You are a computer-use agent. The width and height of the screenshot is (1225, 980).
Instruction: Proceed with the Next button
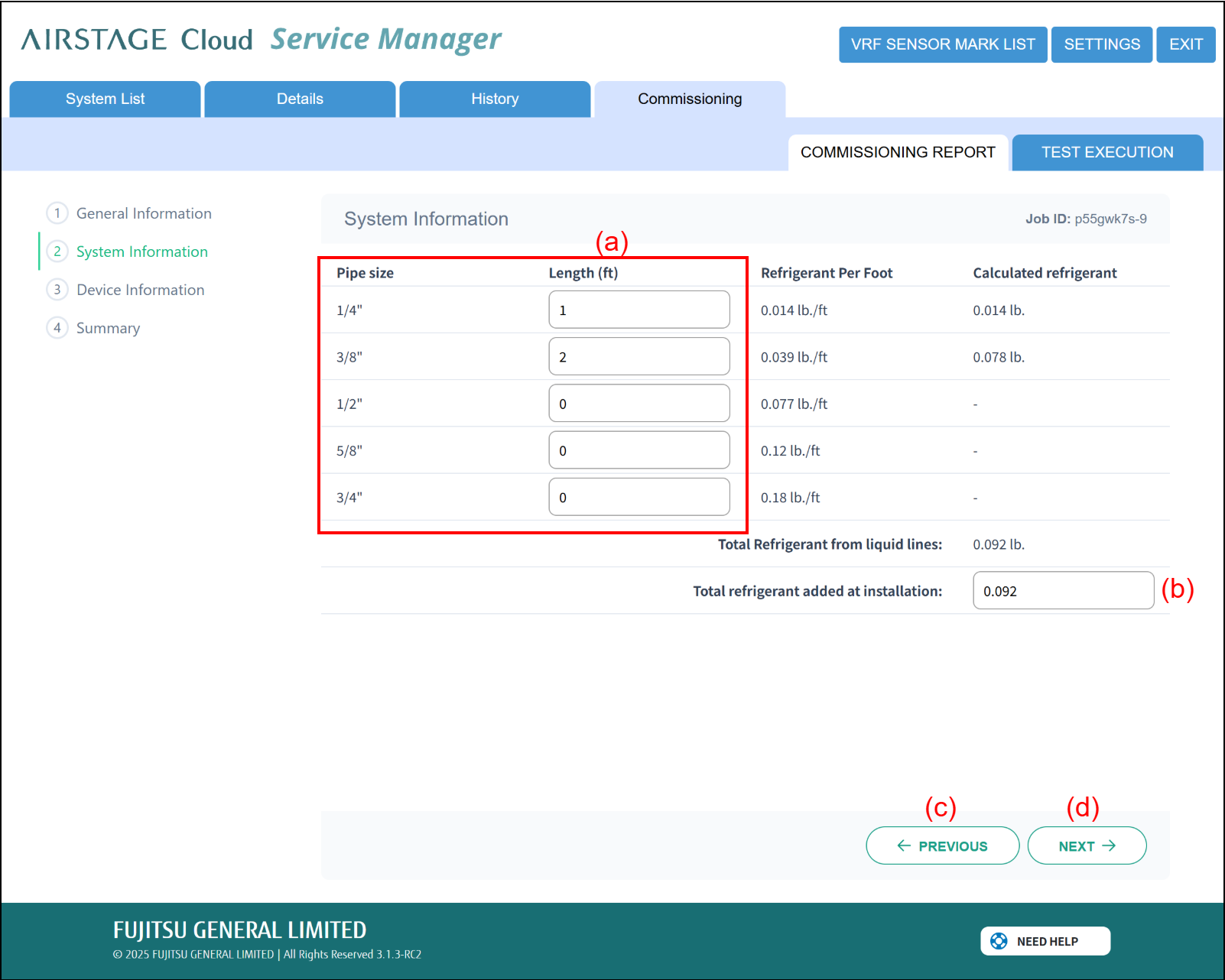[1087, 845]
